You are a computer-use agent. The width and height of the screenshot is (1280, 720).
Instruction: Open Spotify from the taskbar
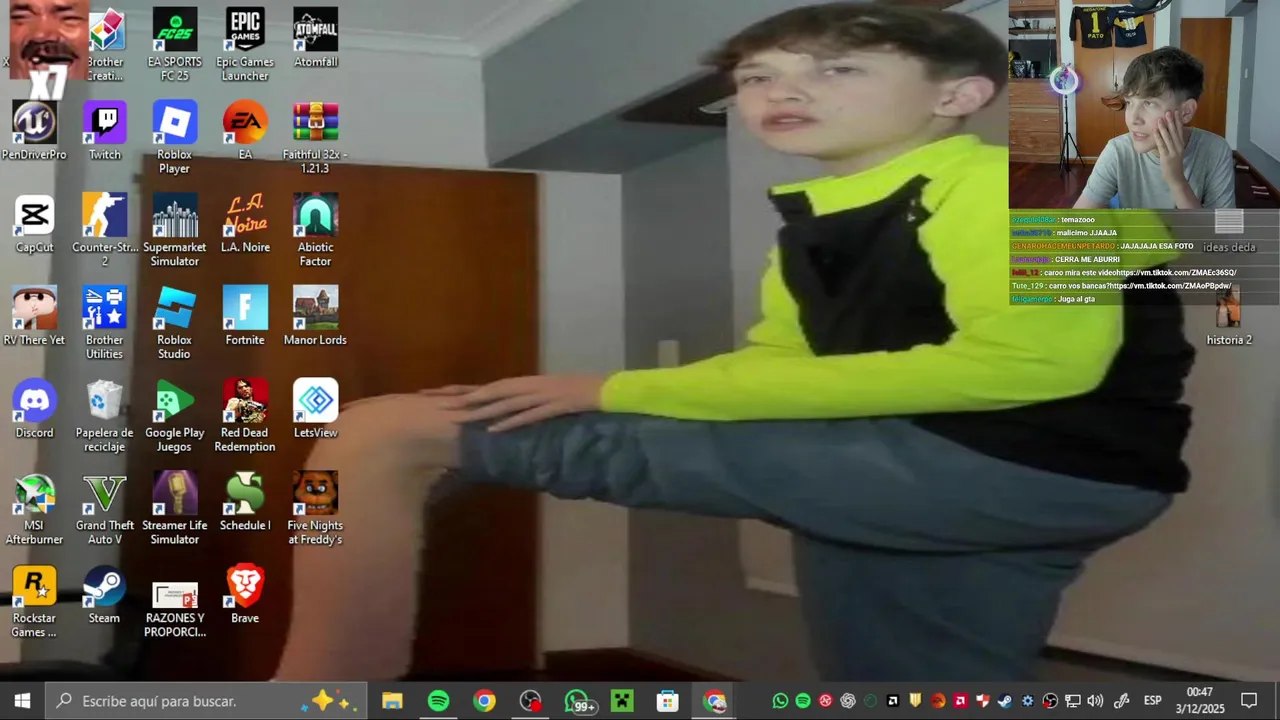pos(438,701)
